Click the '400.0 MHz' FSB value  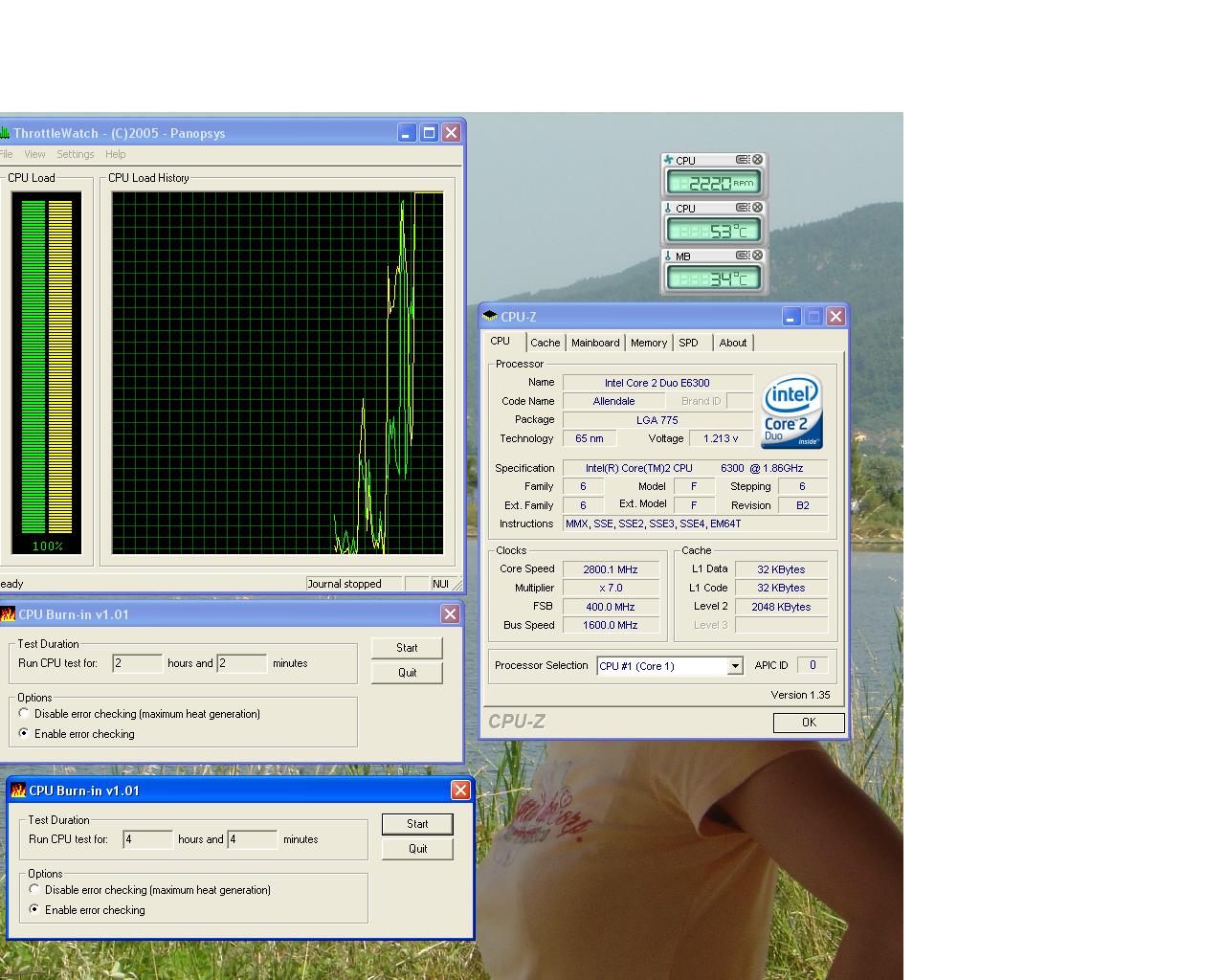[x=611, y=607]
